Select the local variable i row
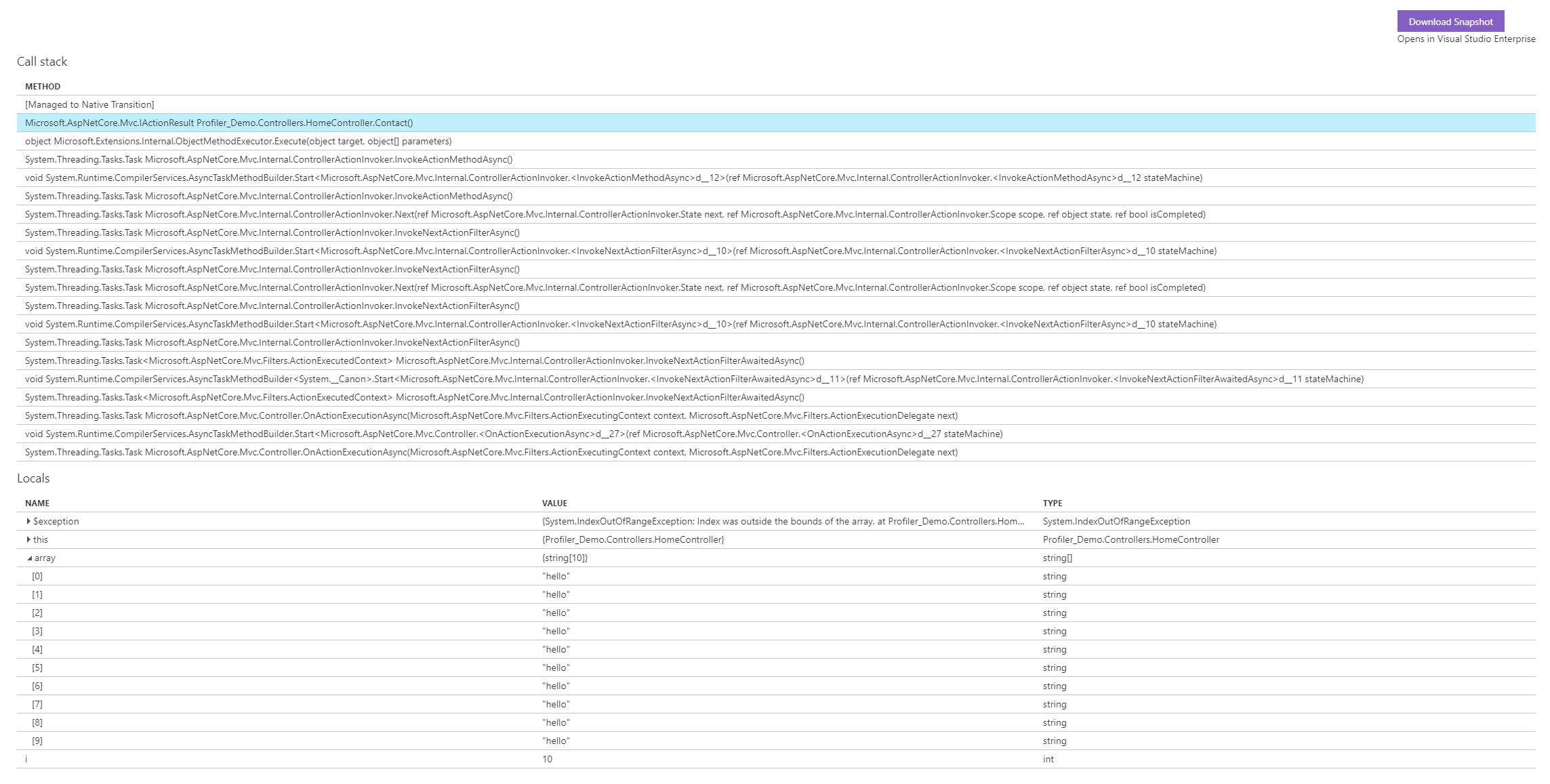Viewport: 1550px width, 784px height. [x=26, y=759]
